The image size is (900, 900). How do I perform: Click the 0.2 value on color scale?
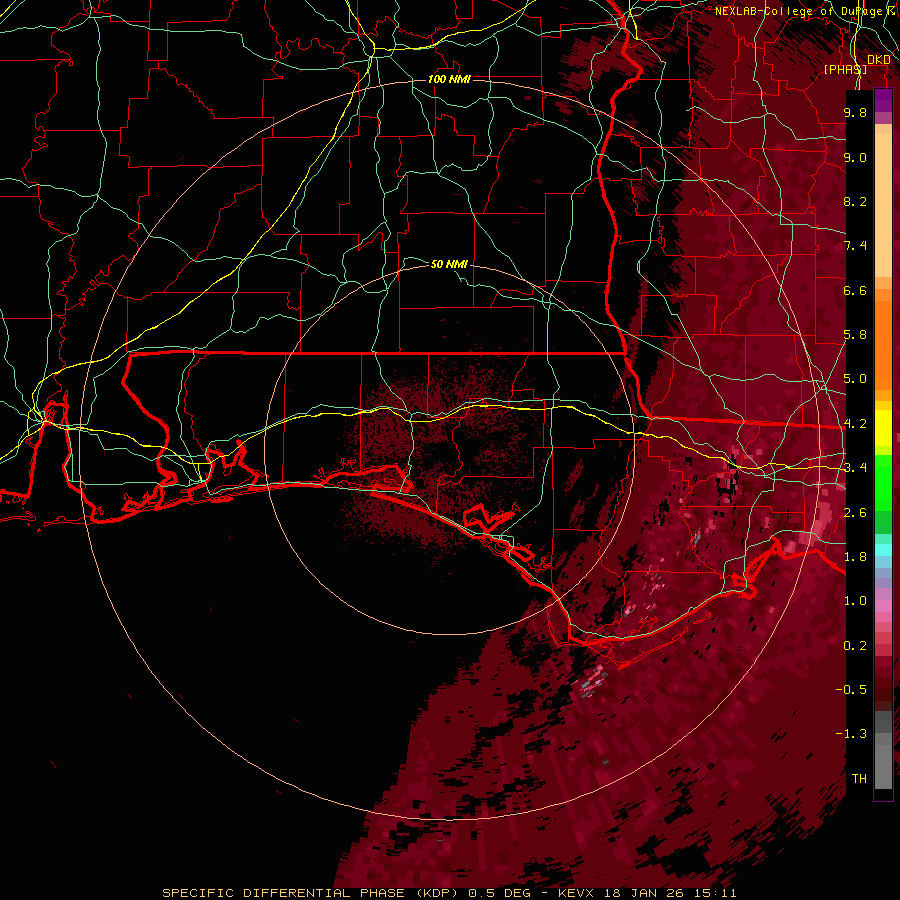(x=855, y=646)
